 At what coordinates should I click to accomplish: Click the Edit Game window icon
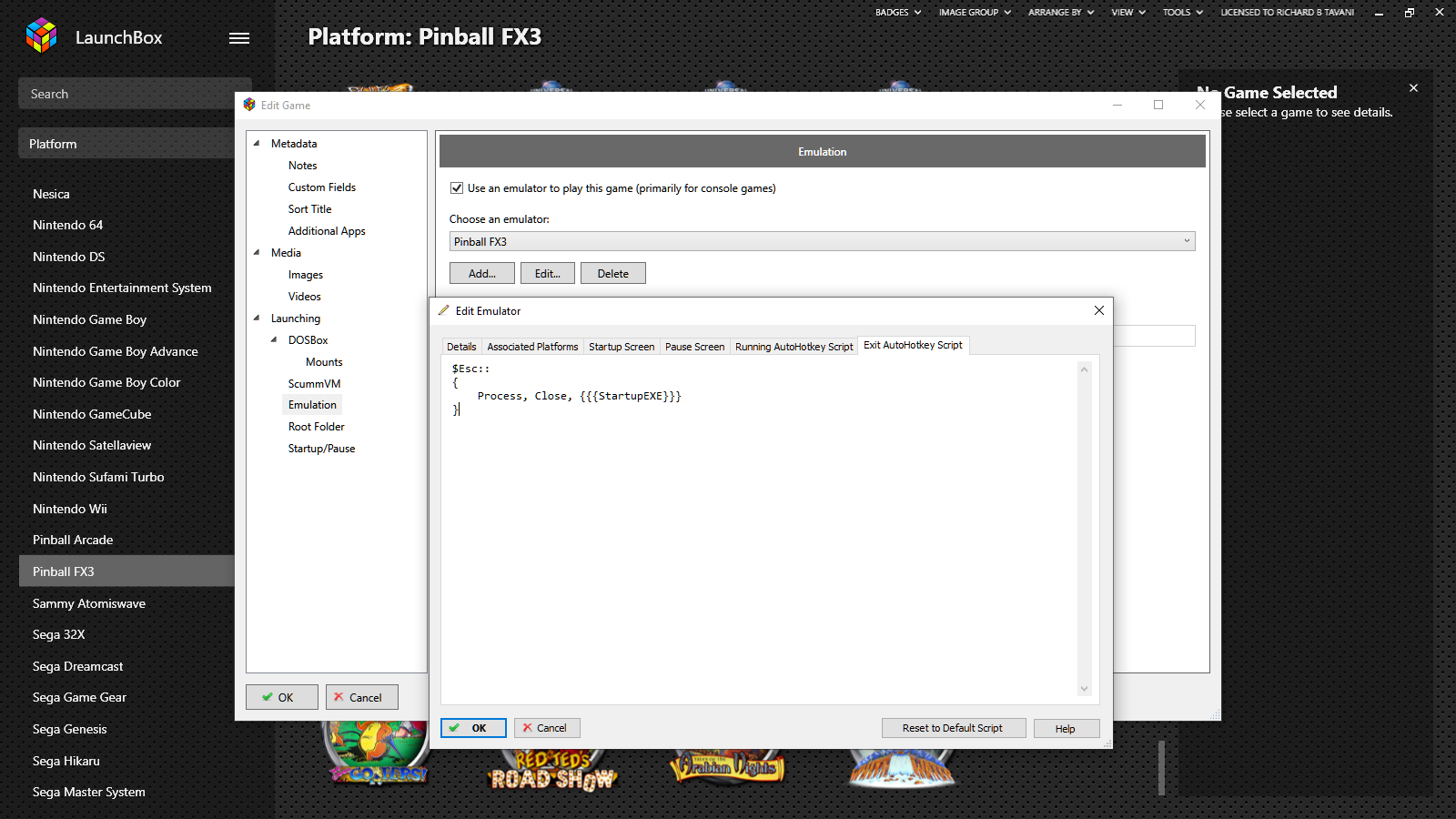pyautogui.click(x=249, y=105)
